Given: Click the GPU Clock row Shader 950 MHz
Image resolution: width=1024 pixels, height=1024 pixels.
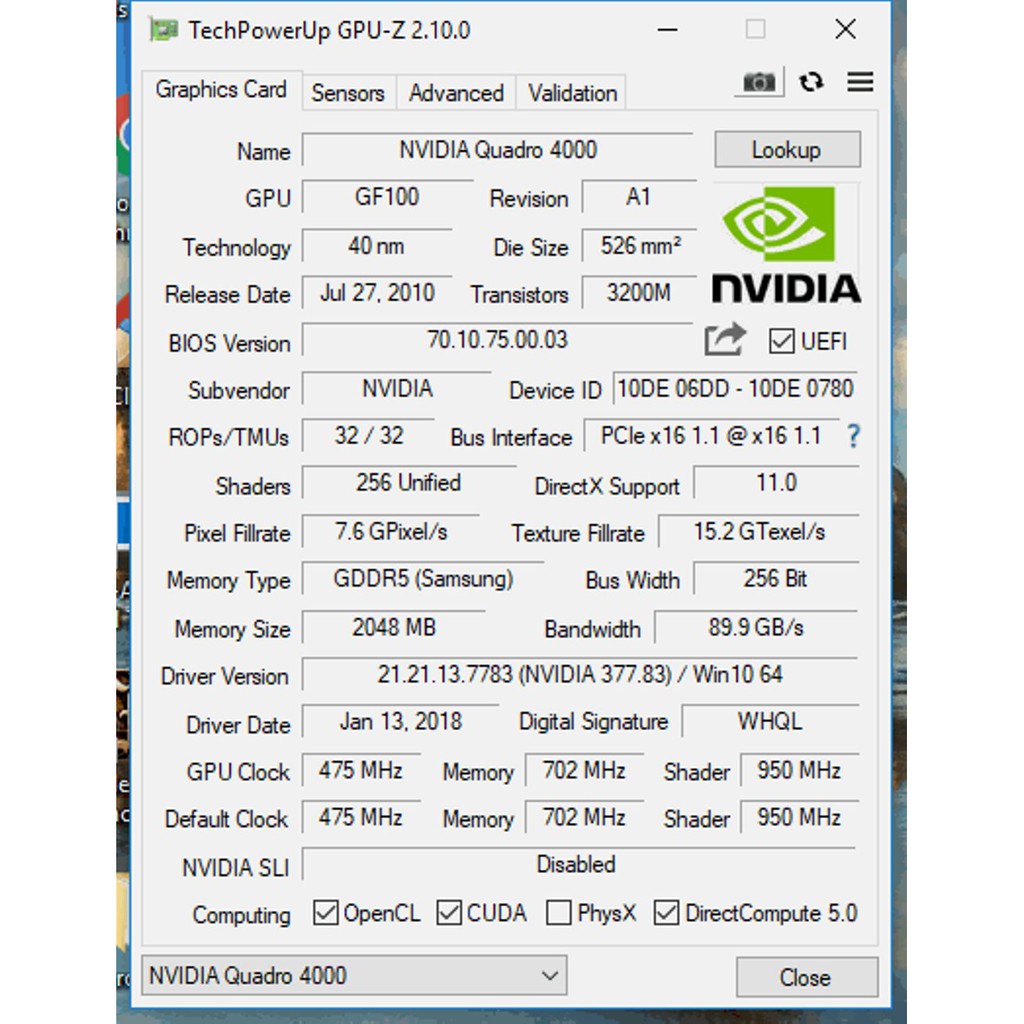Looking at the screenshot, I should (799, 770).
